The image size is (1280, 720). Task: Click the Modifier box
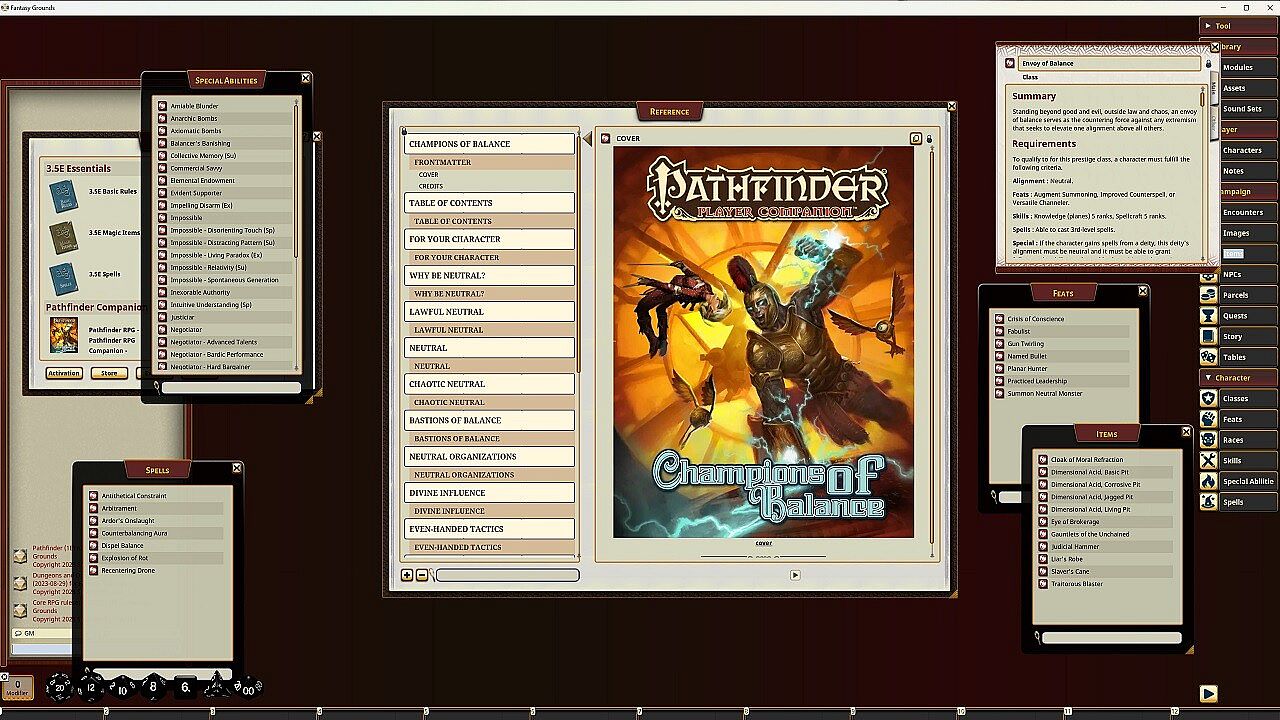coord(17,688)
